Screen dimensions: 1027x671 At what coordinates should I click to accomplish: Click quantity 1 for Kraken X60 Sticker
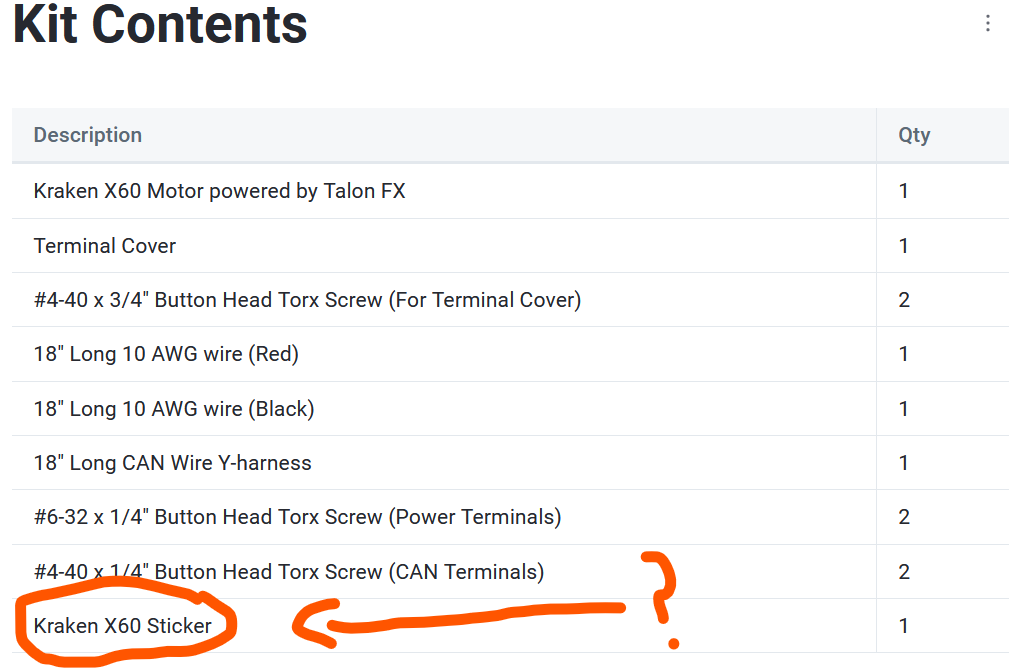click(903, 626)
